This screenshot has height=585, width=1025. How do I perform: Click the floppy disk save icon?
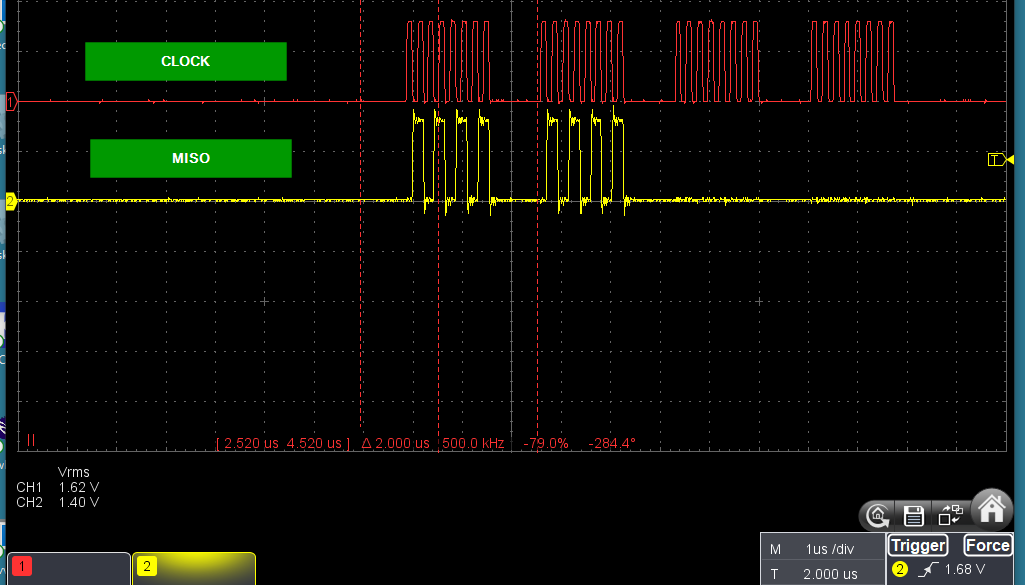point(912,515)
